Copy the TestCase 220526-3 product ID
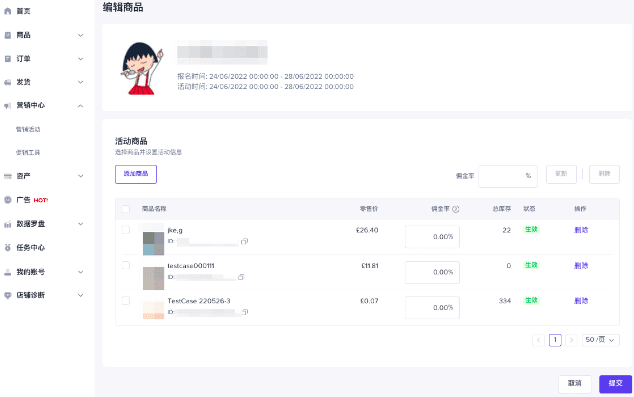 click(x=245, y=312)
